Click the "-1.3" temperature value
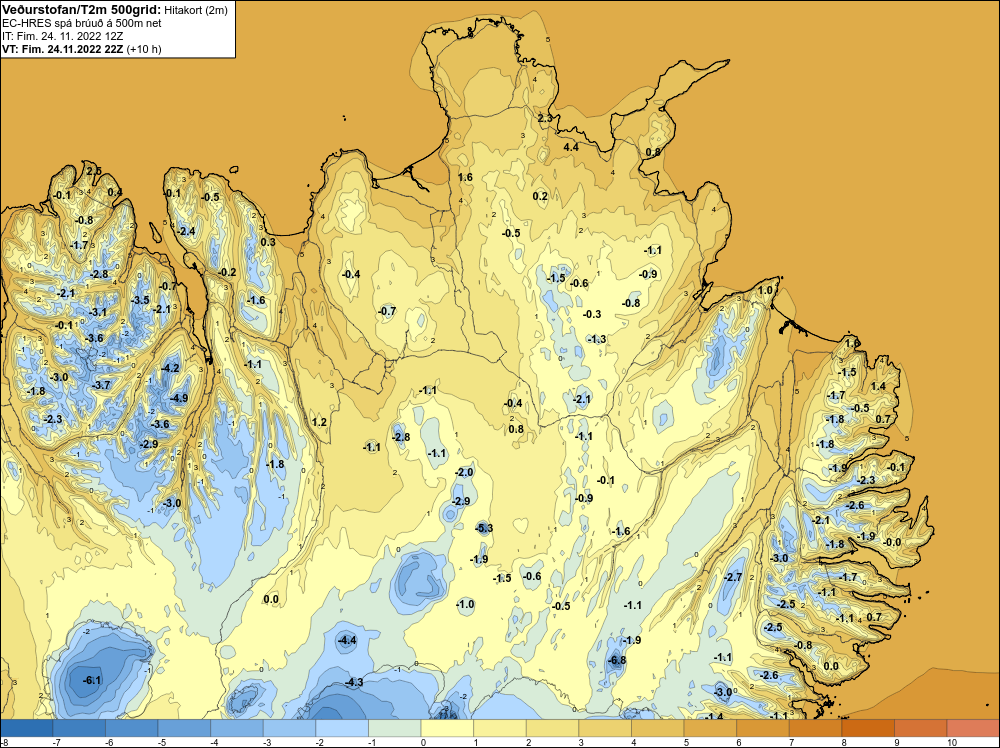The height and width of the screenshot is (748, 1000). pos(597,339)
